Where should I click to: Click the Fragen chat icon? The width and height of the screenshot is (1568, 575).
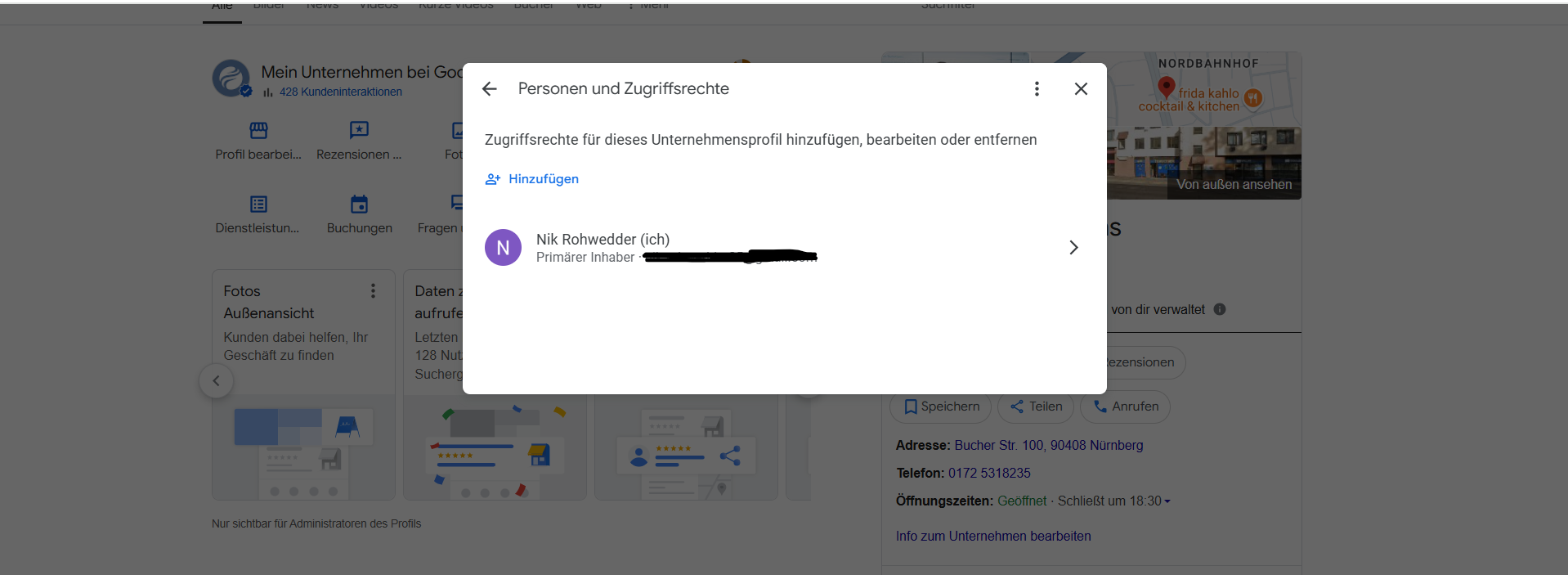457,203
